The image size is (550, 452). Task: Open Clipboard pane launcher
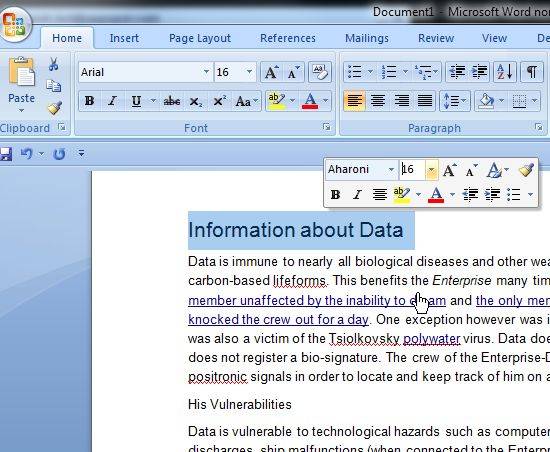[62, 127]
